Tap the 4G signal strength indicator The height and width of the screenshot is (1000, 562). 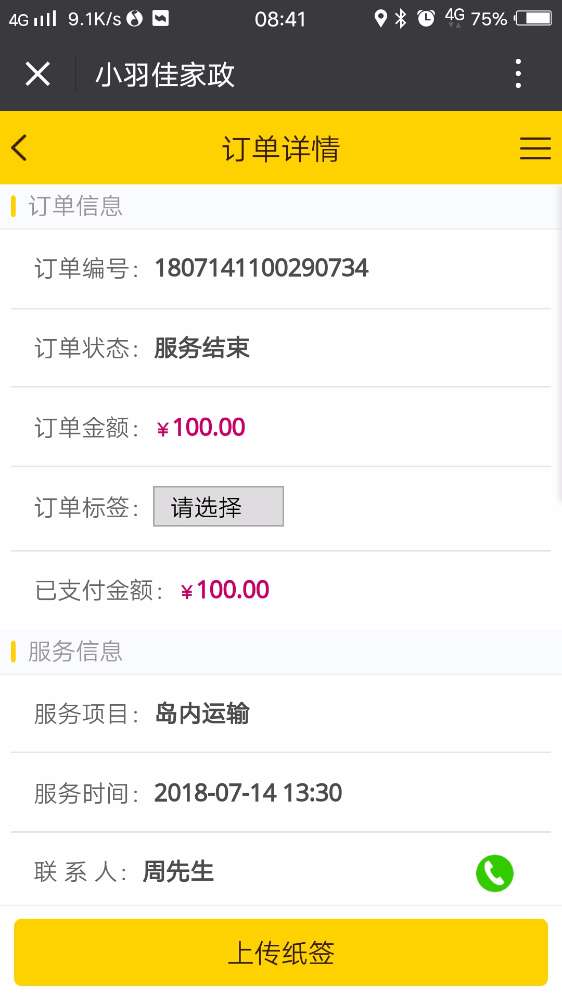tap(33, 18)
